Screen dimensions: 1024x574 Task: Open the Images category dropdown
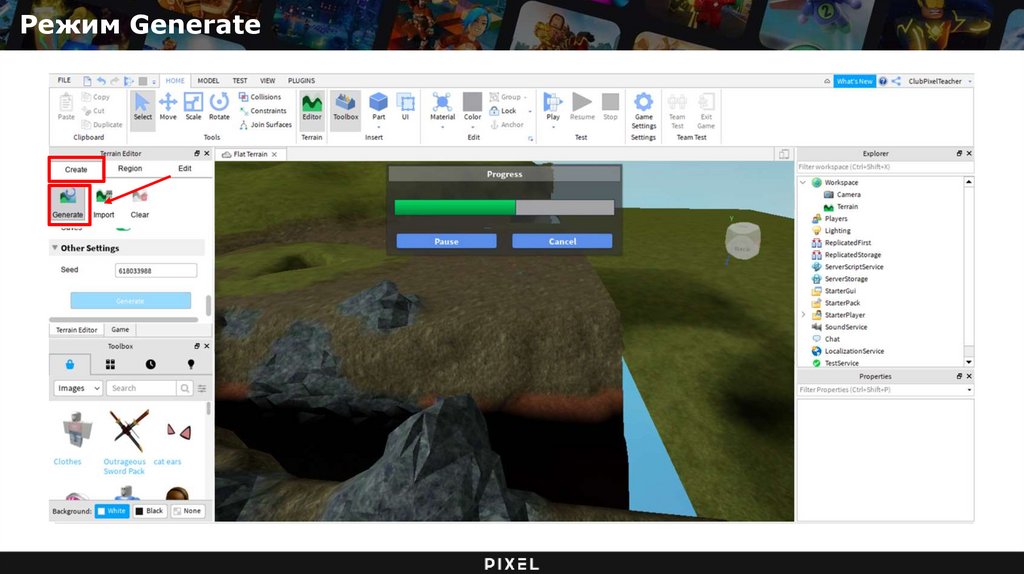(x=78, y=388)
